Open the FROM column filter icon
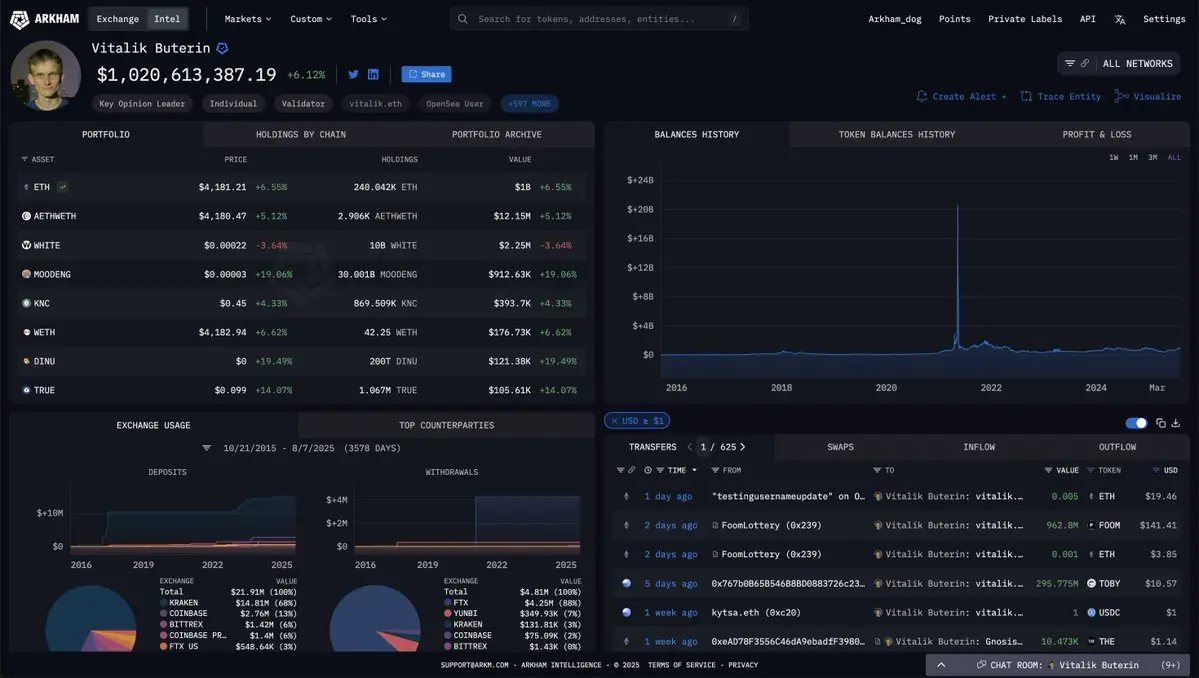Image resolution: width=1199 pixels, height=678 pixels. (x=715, y=470)
